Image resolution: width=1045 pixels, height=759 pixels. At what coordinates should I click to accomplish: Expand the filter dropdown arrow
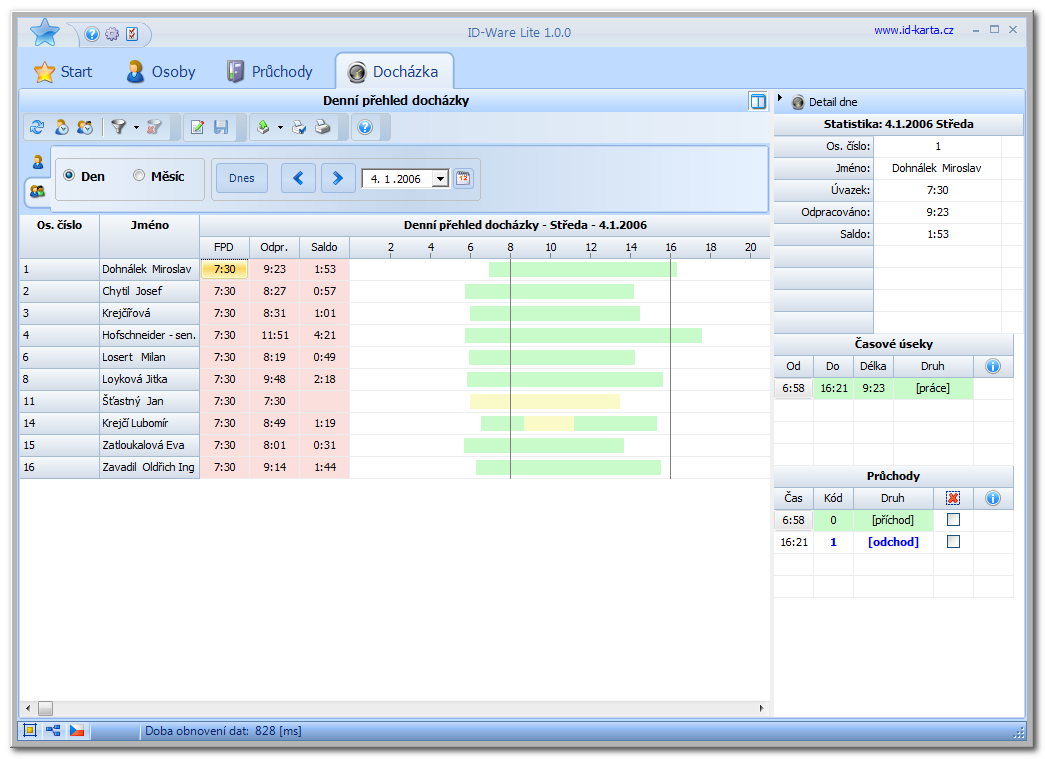[x=136, y=127]
